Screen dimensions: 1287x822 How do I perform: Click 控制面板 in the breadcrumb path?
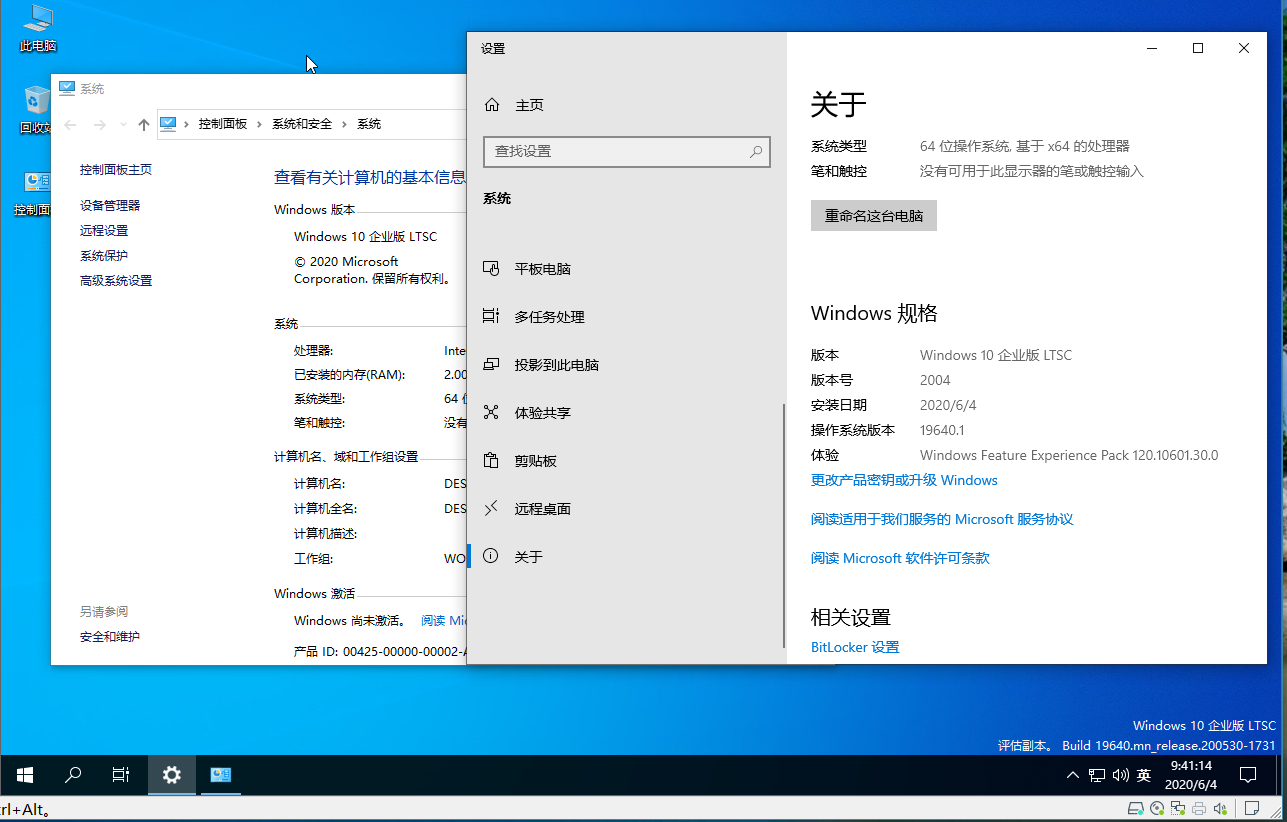pos(223,124)
